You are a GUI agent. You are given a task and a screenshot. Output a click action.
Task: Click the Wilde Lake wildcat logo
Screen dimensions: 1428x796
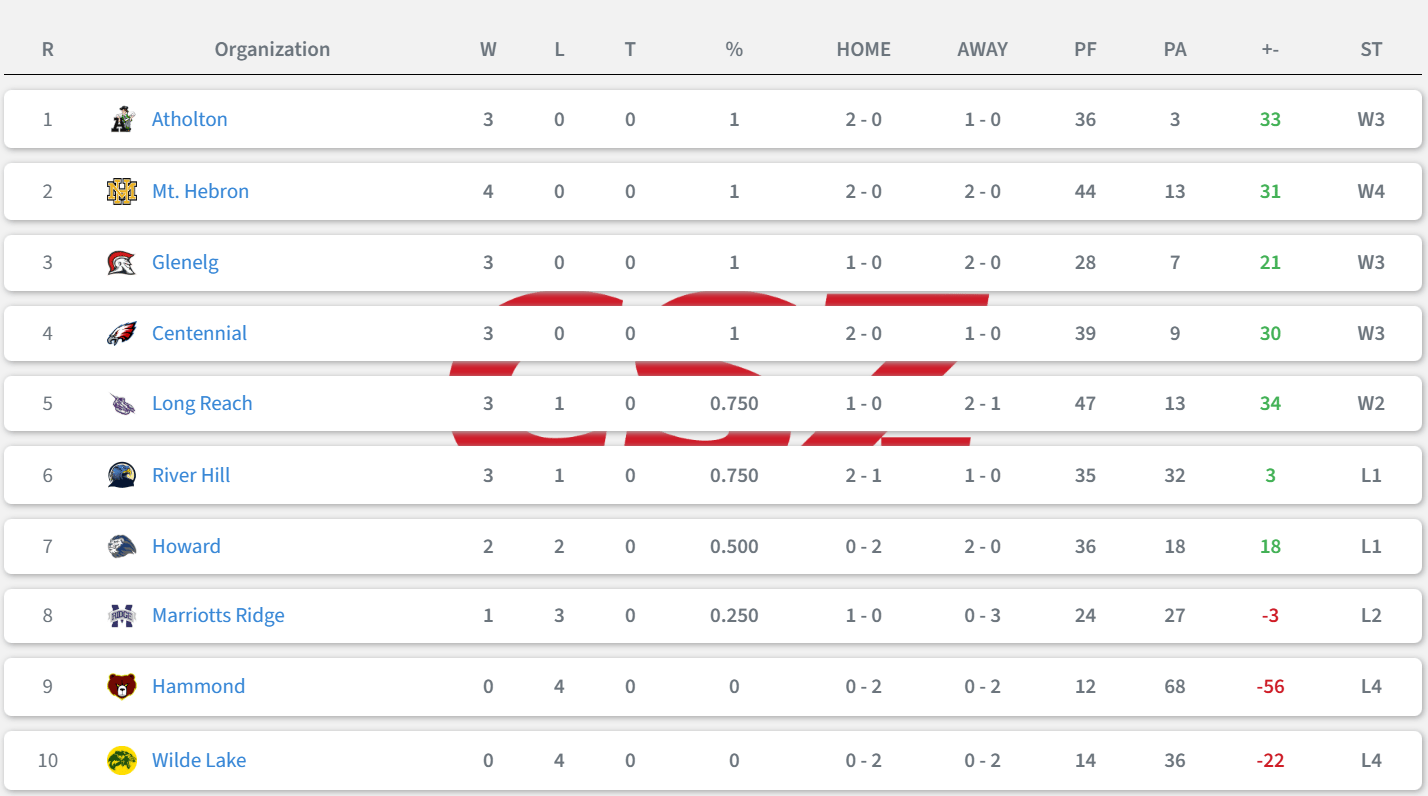pyautogui.click(x=122, y=760)
